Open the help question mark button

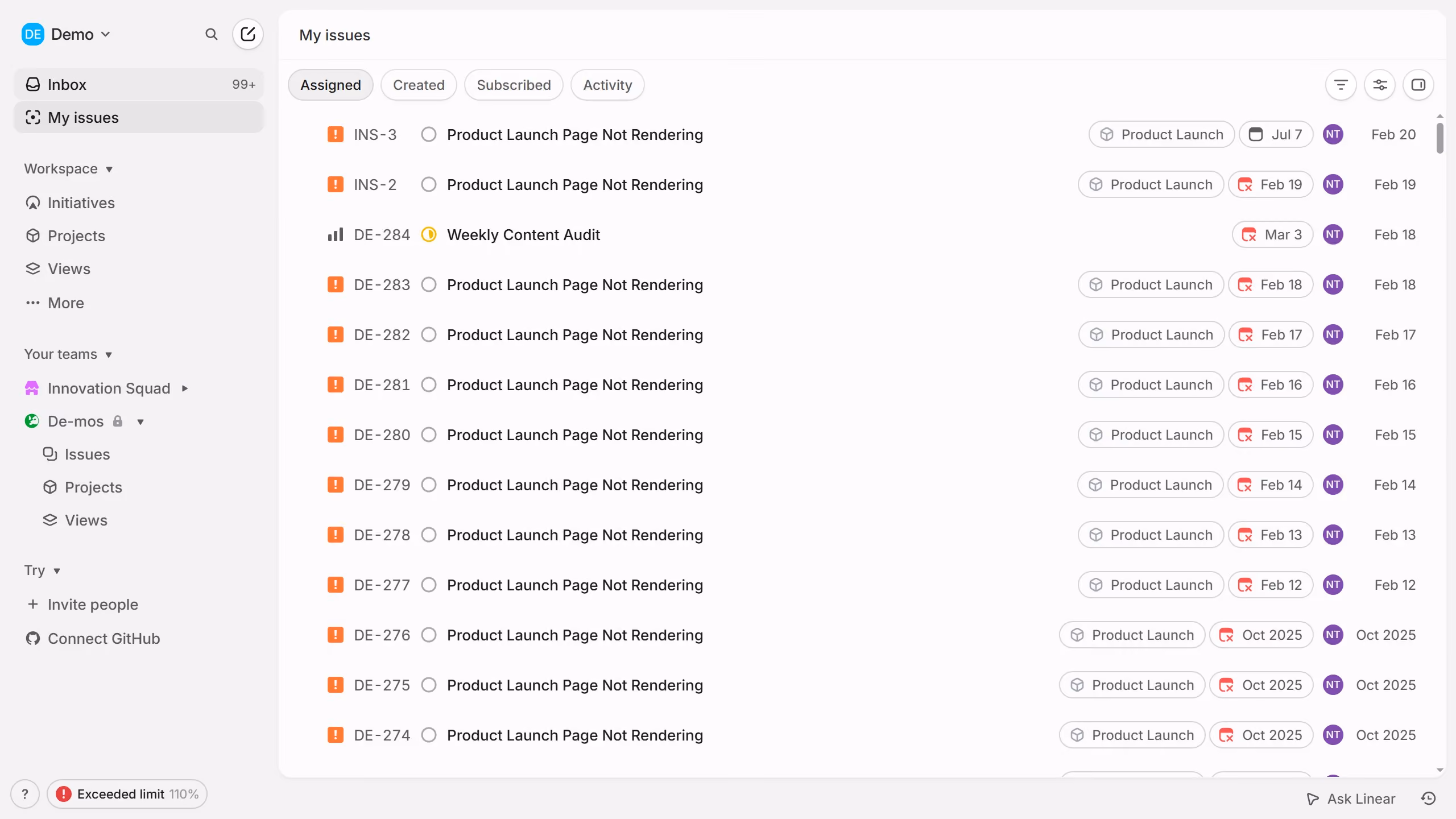(x=25, y=794)
